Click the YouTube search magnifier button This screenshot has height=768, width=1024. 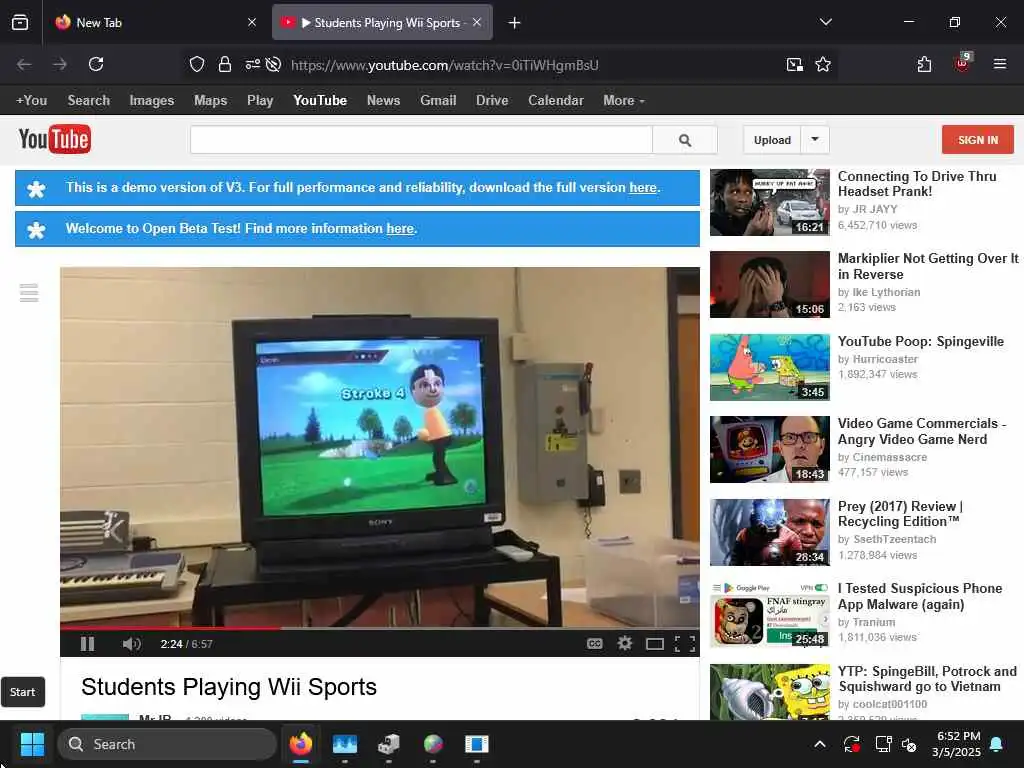coord(685,140)
